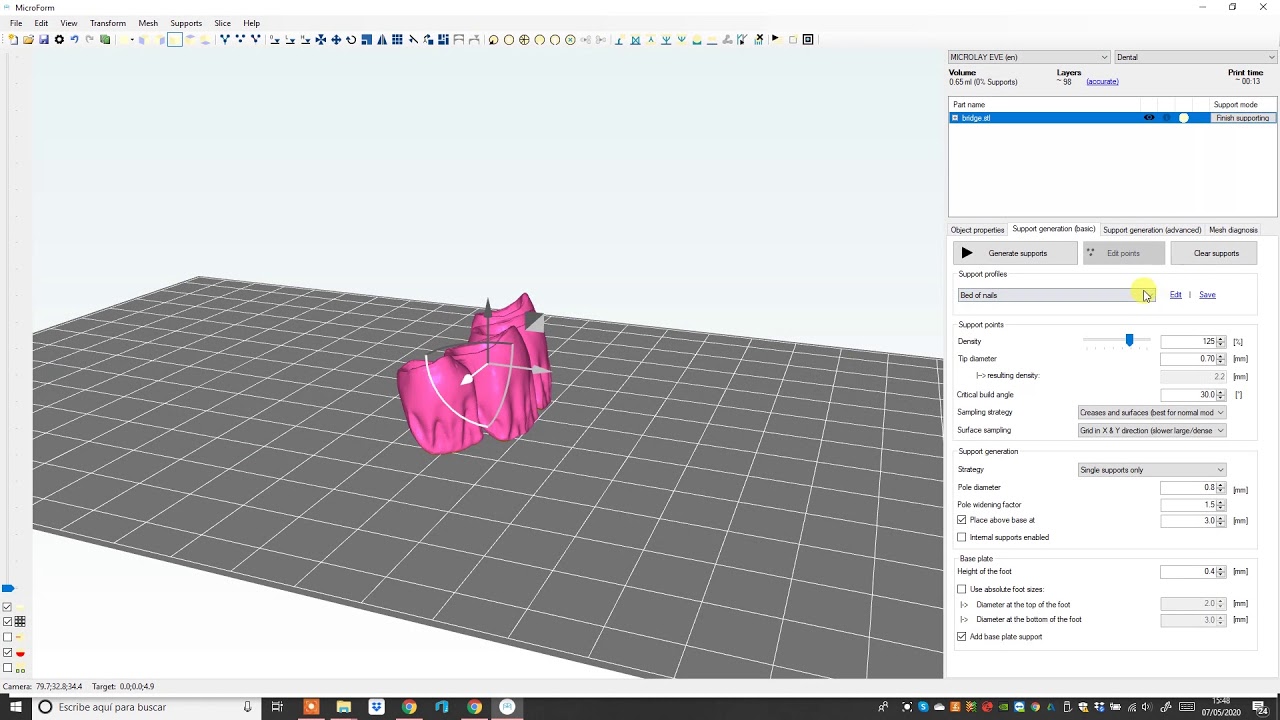
Task: Click the green duplicate part icon
Action: tap(105, 40)
